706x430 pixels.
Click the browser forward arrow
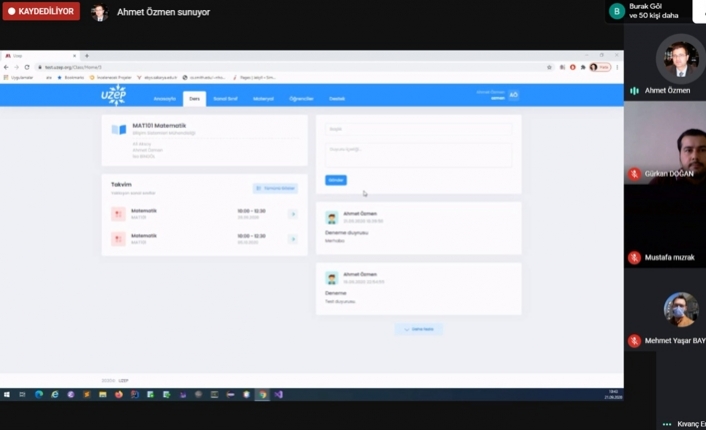tap(16, 67)
